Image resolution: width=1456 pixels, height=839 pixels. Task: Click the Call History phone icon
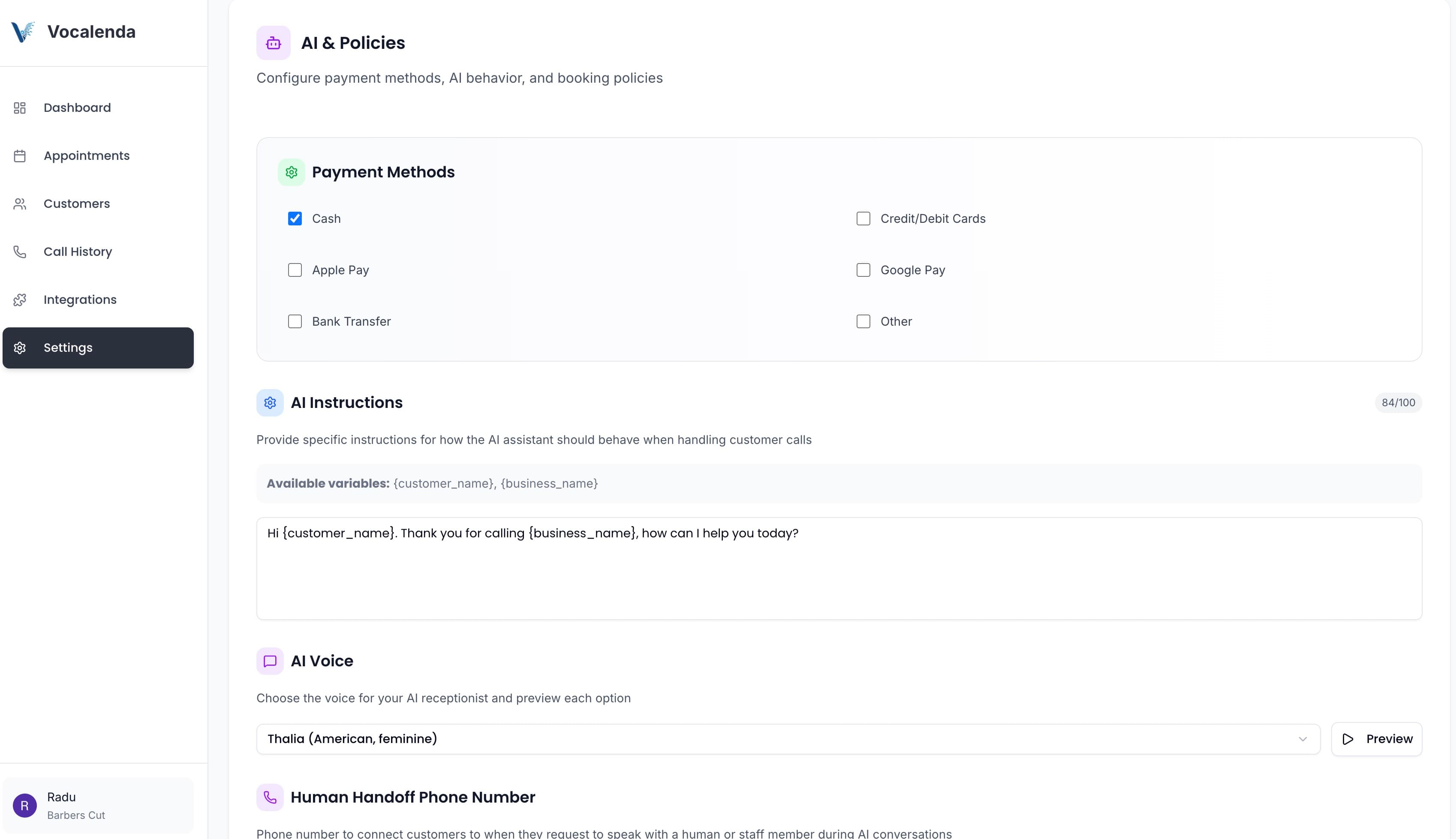(x=20, y=251)
